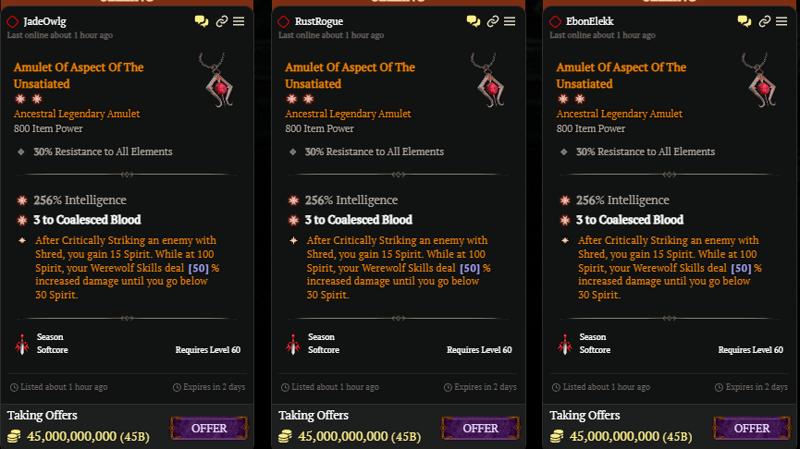
Task: Open seller profile RustRogue
Action: (x=319, y=21)
